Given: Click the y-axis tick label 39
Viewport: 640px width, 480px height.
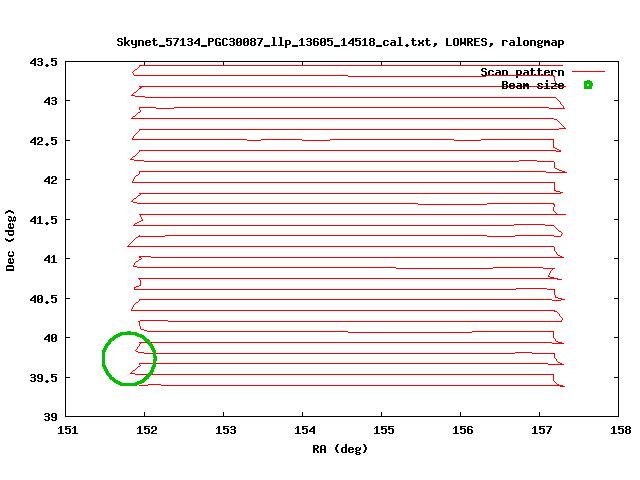Looking at the screenshot, I should (51, 417).
